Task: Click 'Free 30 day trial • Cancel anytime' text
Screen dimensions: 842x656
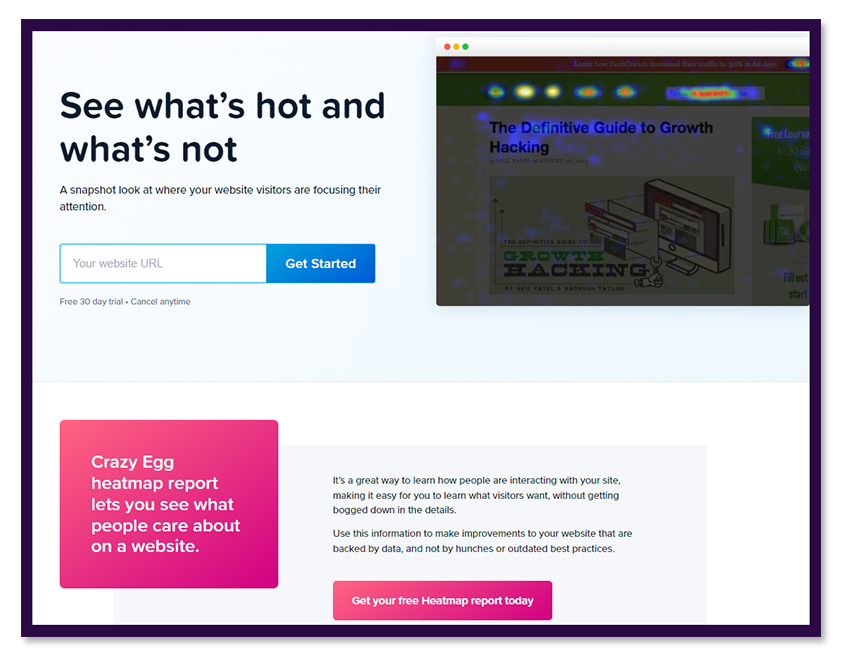Action: 125,302
